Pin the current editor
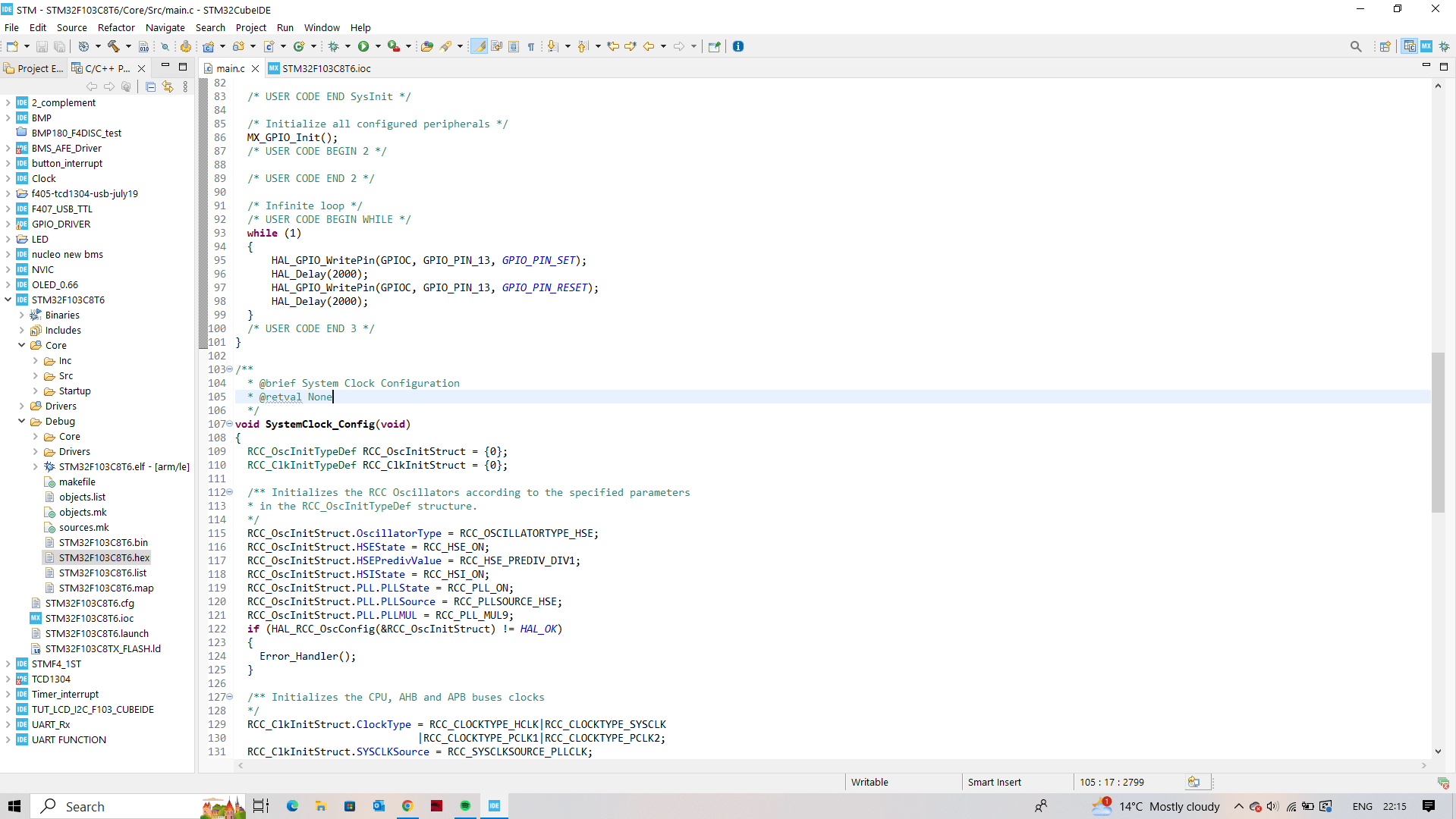1456x819 pixels. [714, 46]
